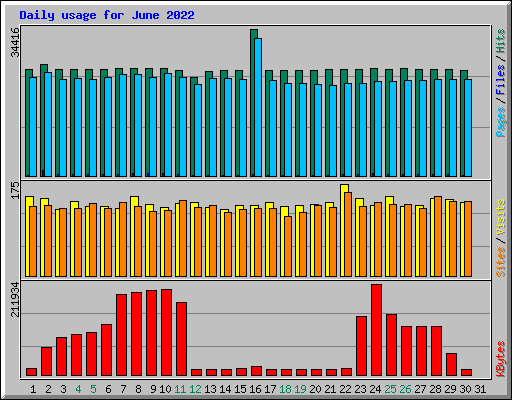The height and width of the screenshot is (400, 512).
Task: Click the cyan files bar for day 30
Action: [x=468, y=128]
